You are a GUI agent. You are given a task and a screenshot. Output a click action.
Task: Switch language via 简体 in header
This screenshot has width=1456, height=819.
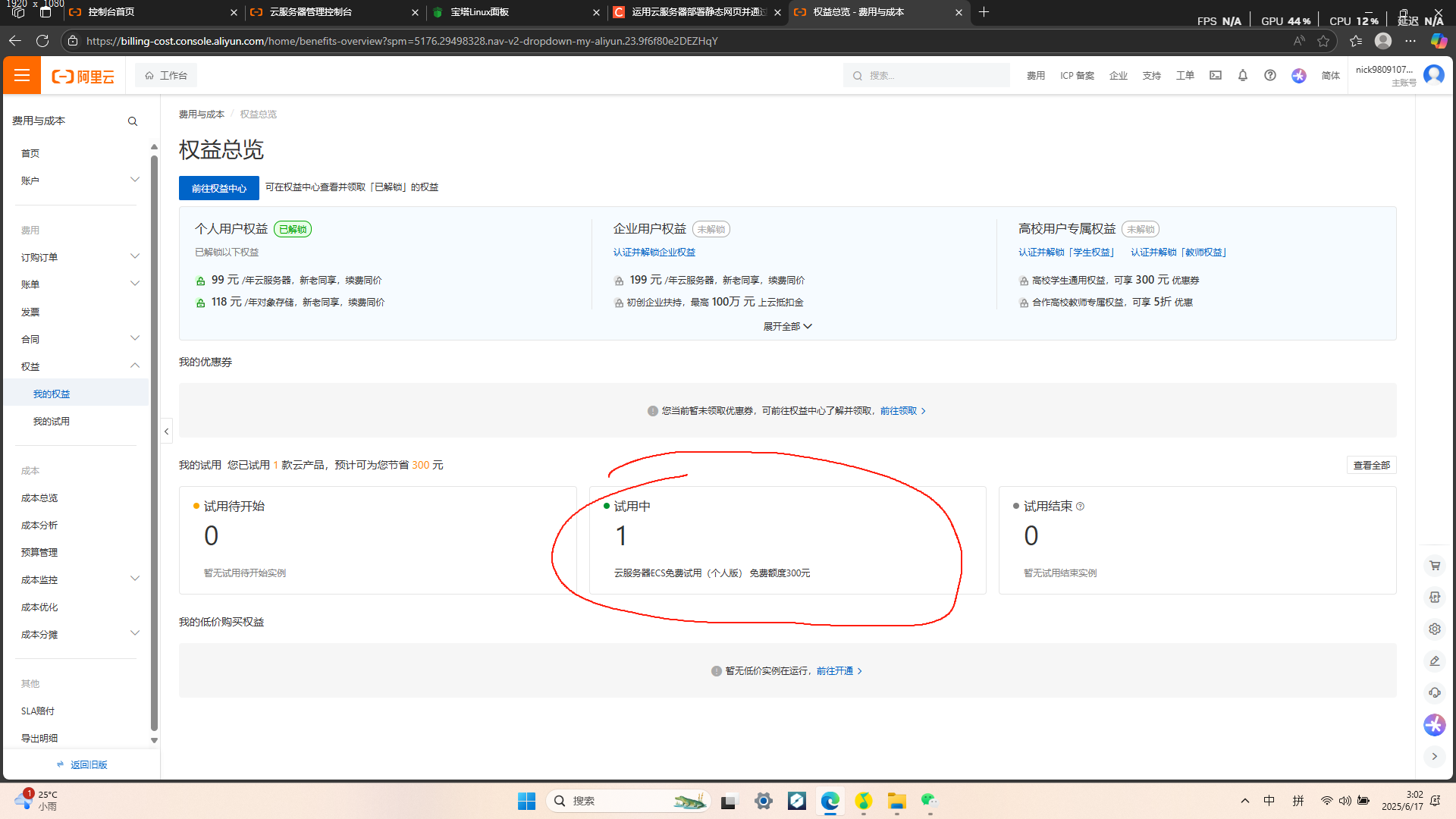coord(1331,76)
